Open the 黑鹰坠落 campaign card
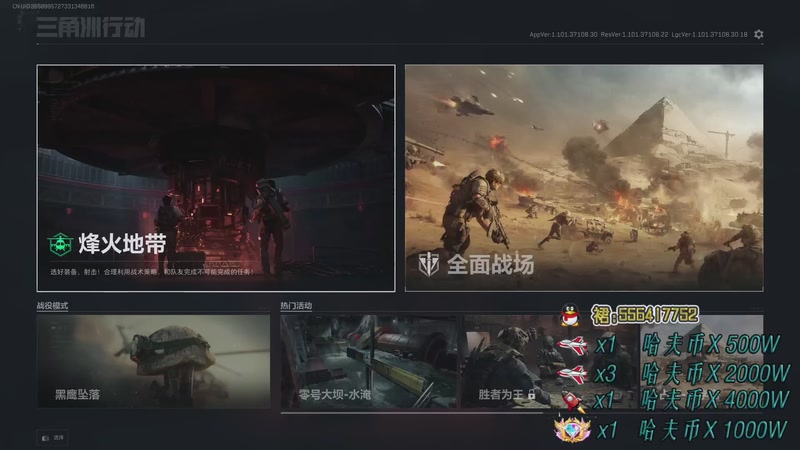 point(154,361)
